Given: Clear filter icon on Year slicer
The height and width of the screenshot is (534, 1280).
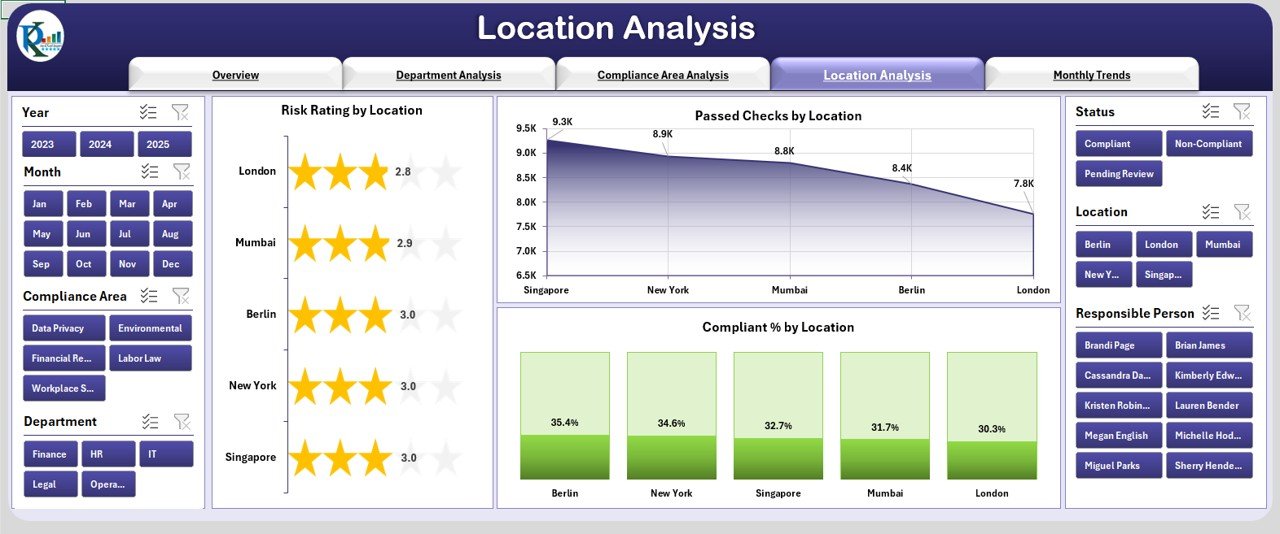Looking at the screenshot, I should click(180, 113).
